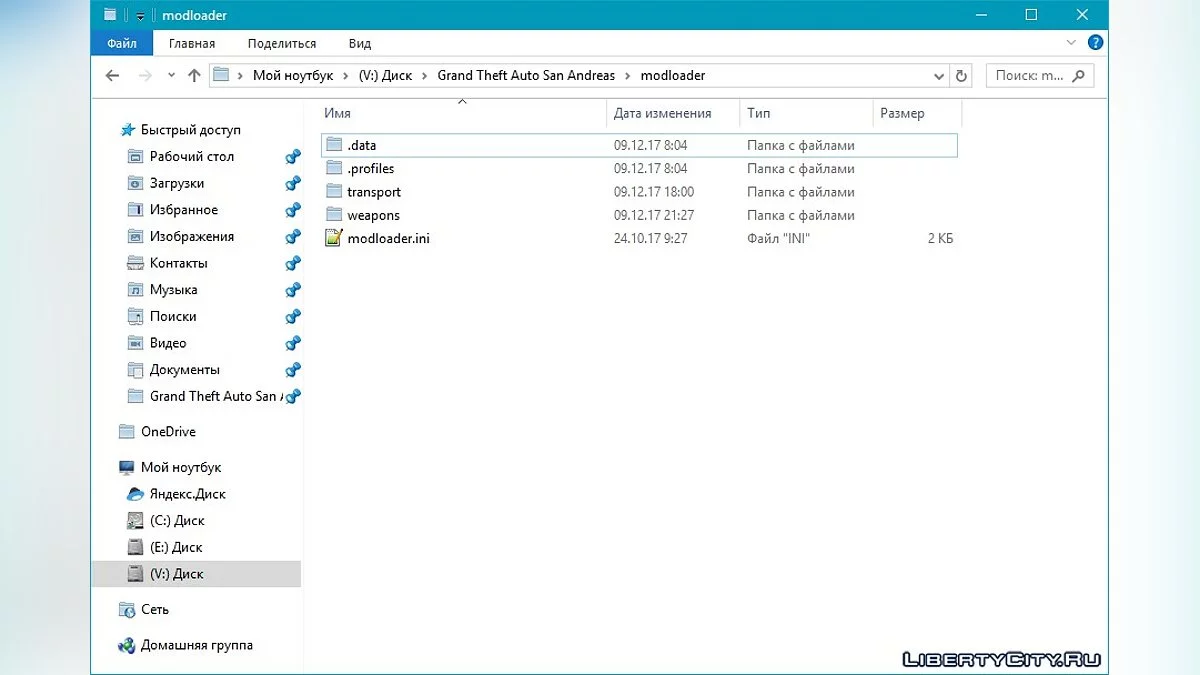Open Быстрый доступ in navigation pane
The width and height of the screenshot is (1200, 675).
[x=190, y=130]
